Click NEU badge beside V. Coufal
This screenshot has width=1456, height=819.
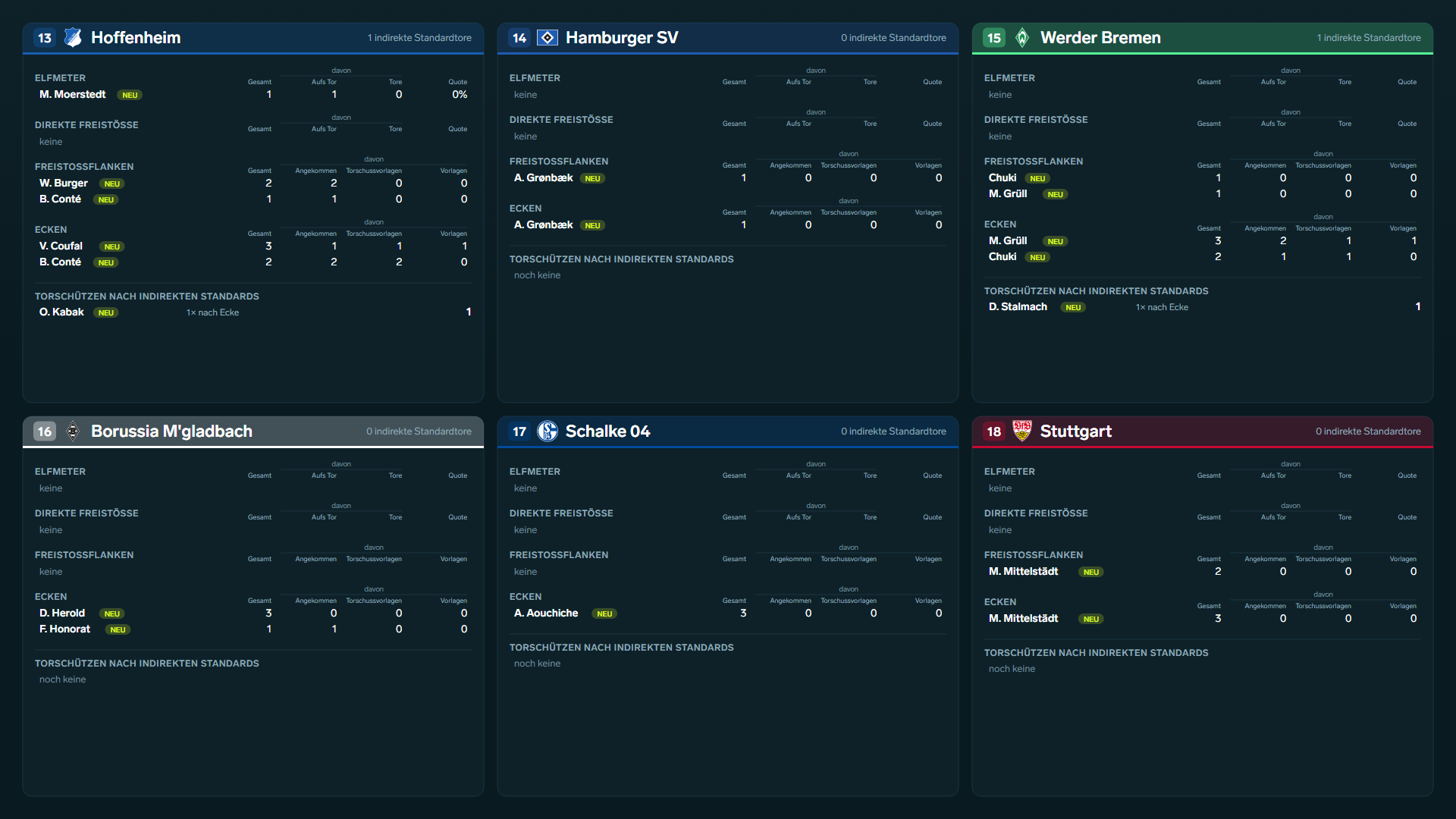pos(111,247)
